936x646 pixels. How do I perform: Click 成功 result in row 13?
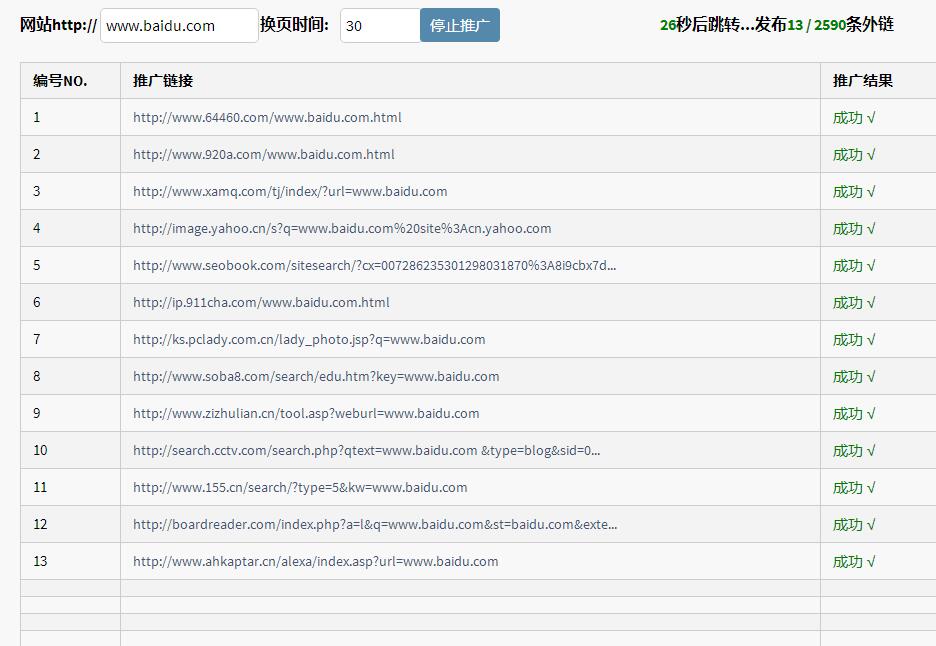pos(854,562)
